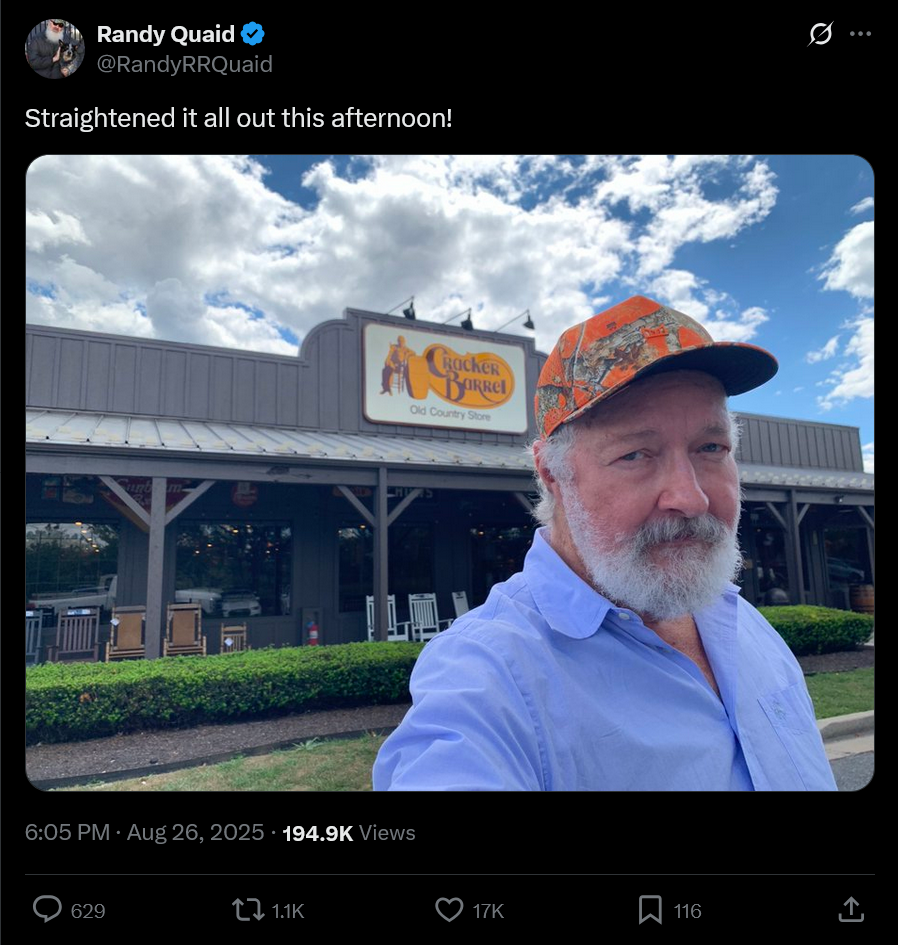
Task: Click the "Straightened it all out" tweet text
Action: pos(239,118)
